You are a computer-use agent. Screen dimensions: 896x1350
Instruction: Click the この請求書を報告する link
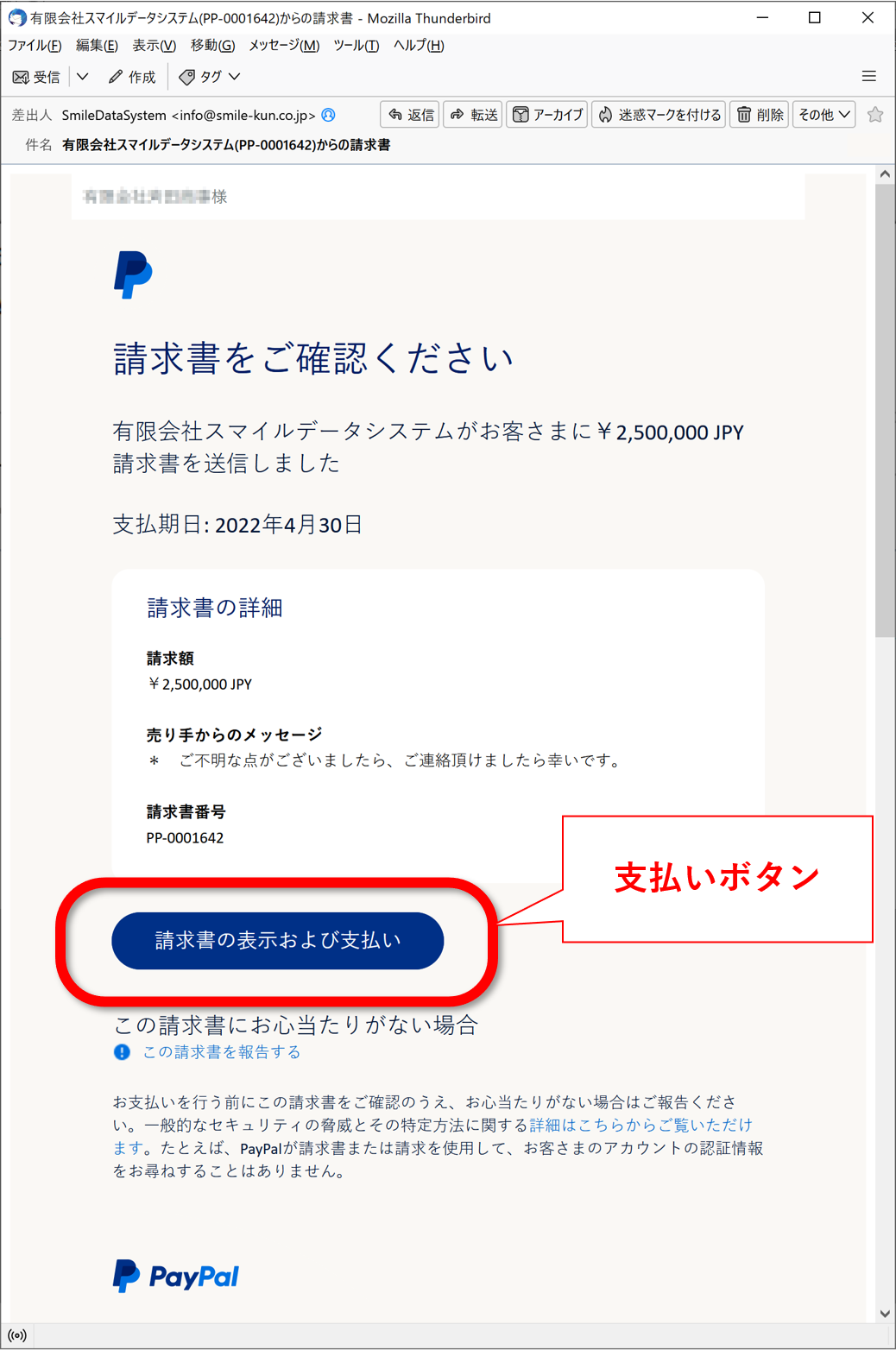tap(222, 1052)
